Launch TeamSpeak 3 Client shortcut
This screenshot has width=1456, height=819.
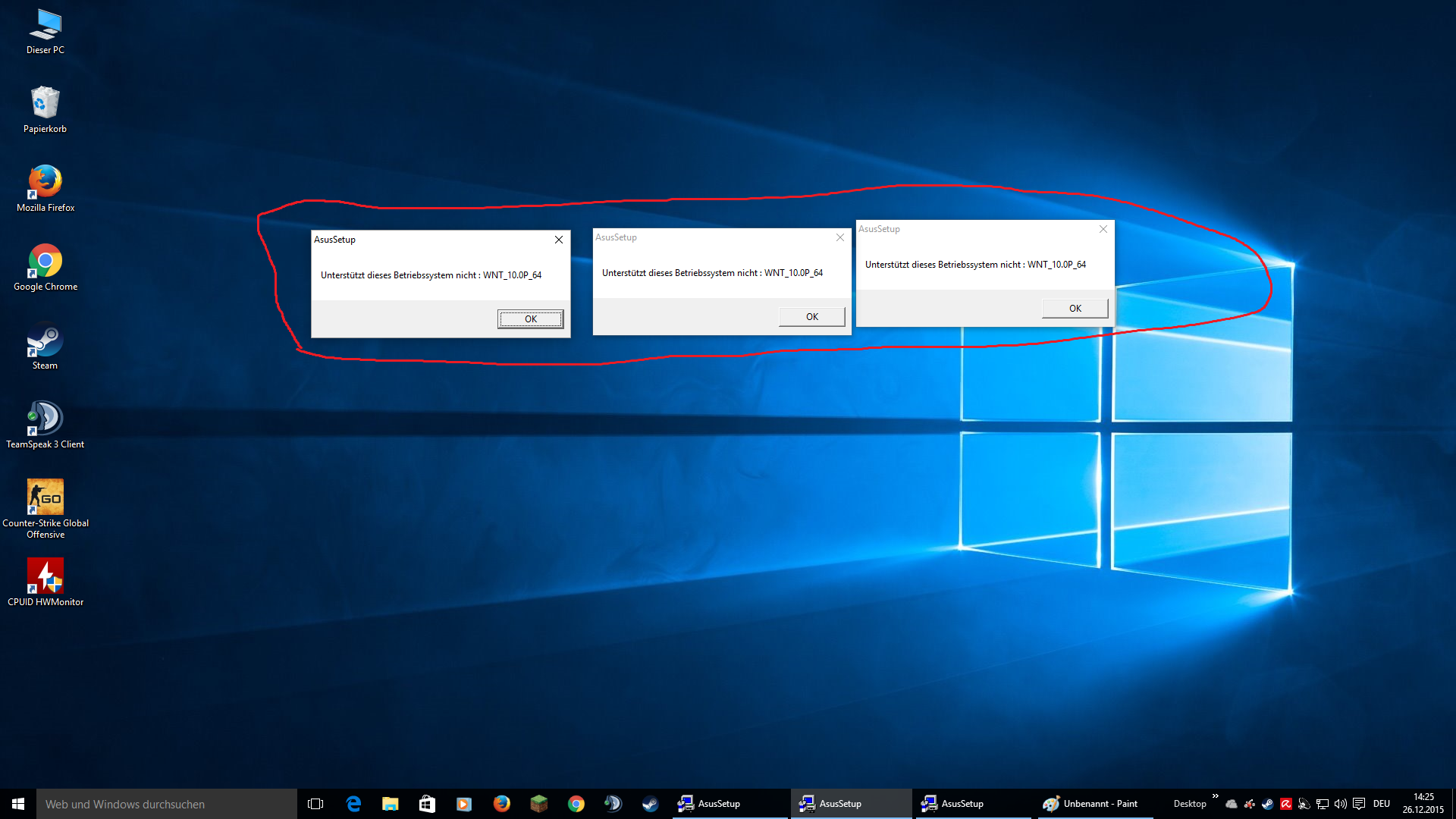pos(45,419)
